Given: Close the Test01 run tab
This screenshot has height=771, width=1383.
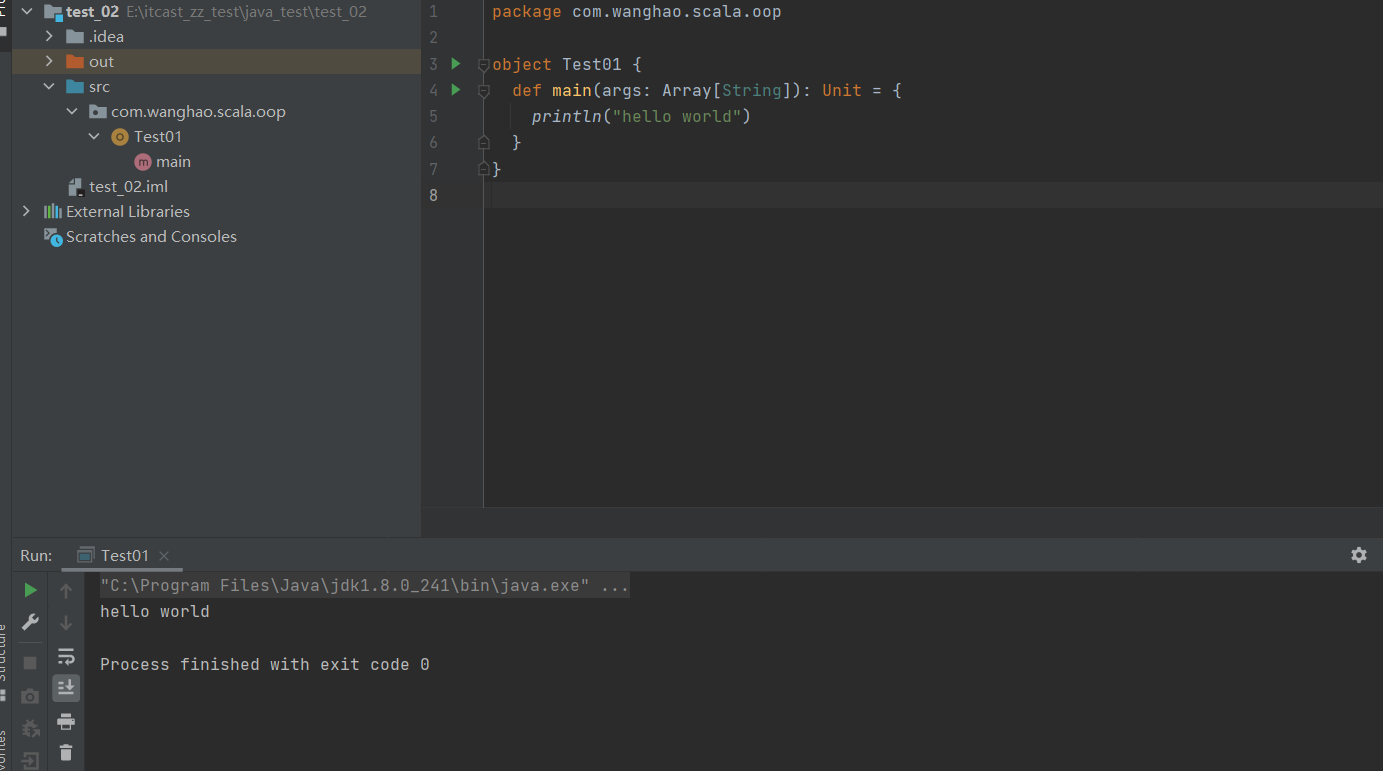Looking at the screenshot, I should pos(164,556).
